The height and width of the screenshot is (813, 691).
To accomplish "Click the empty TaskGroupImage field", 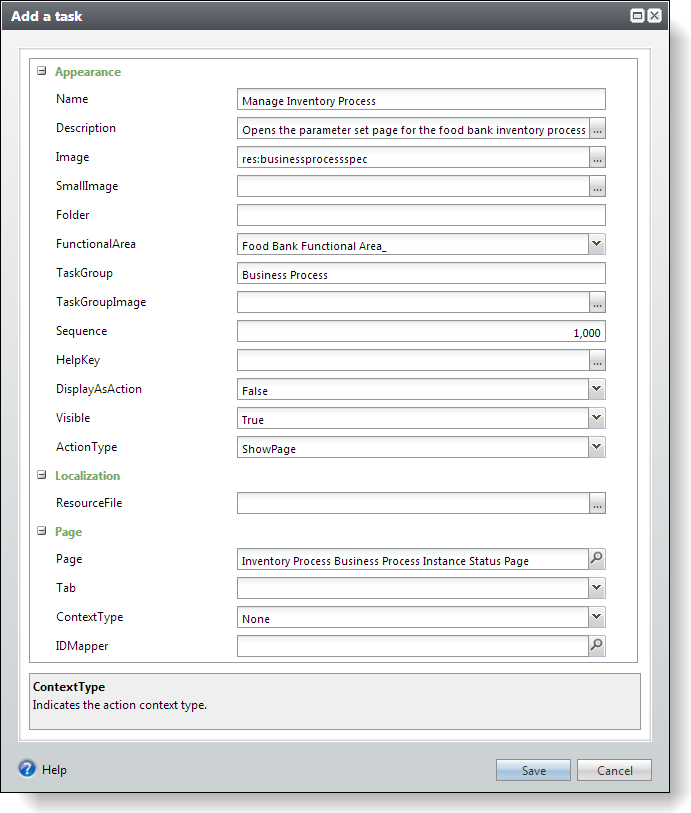I will [x=413, y=303].
